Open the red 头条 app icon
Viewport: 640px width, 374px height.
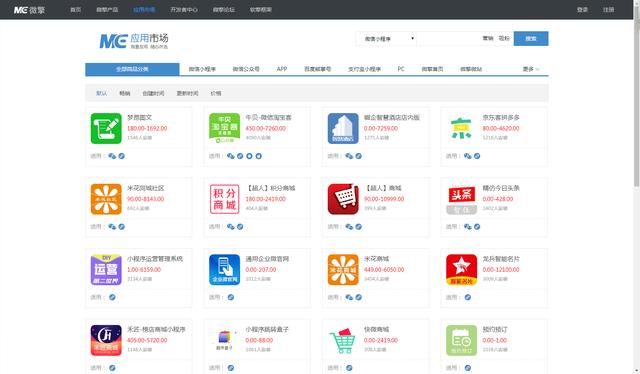click(461, 199)
